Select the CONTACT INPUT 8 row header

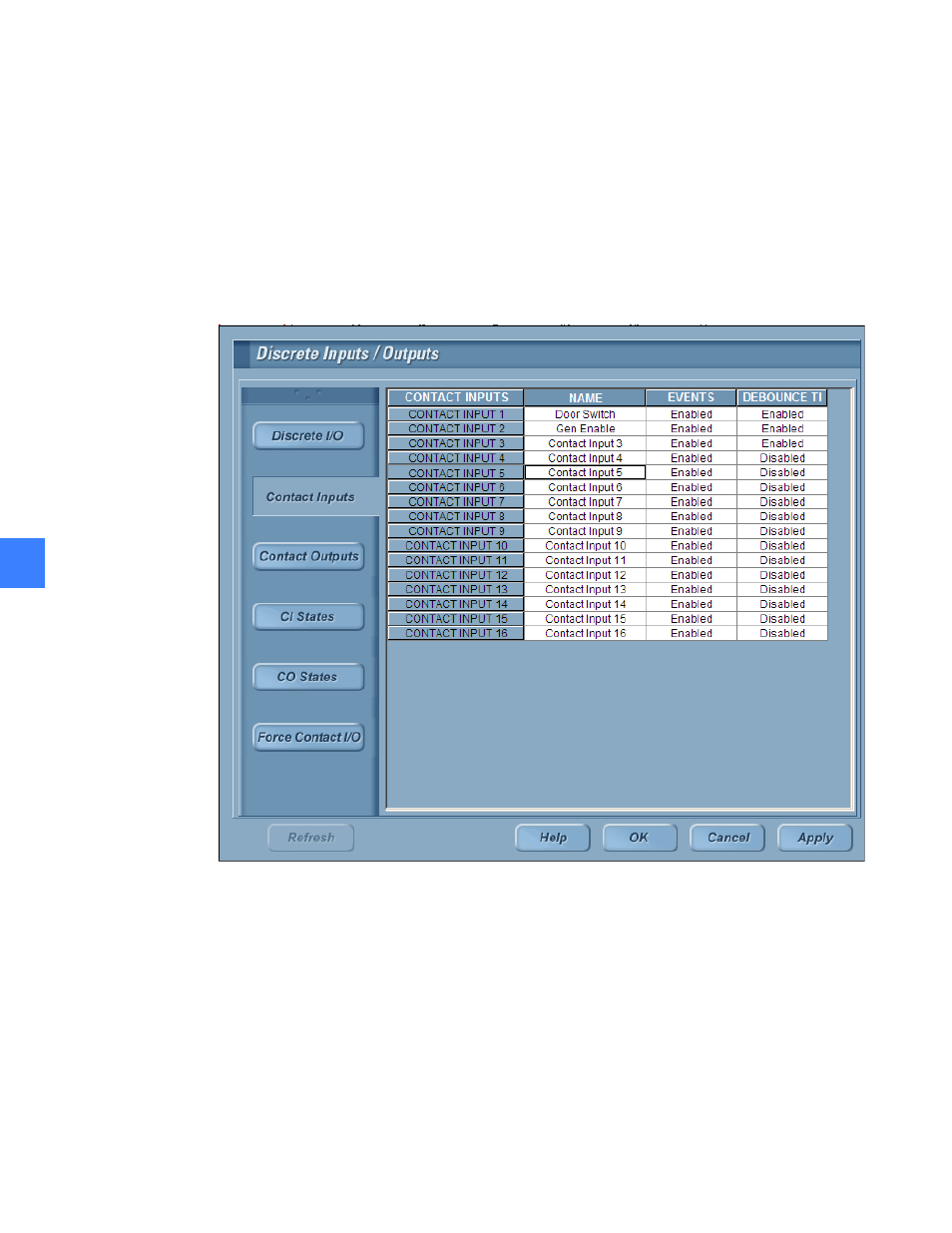(456, 517)
